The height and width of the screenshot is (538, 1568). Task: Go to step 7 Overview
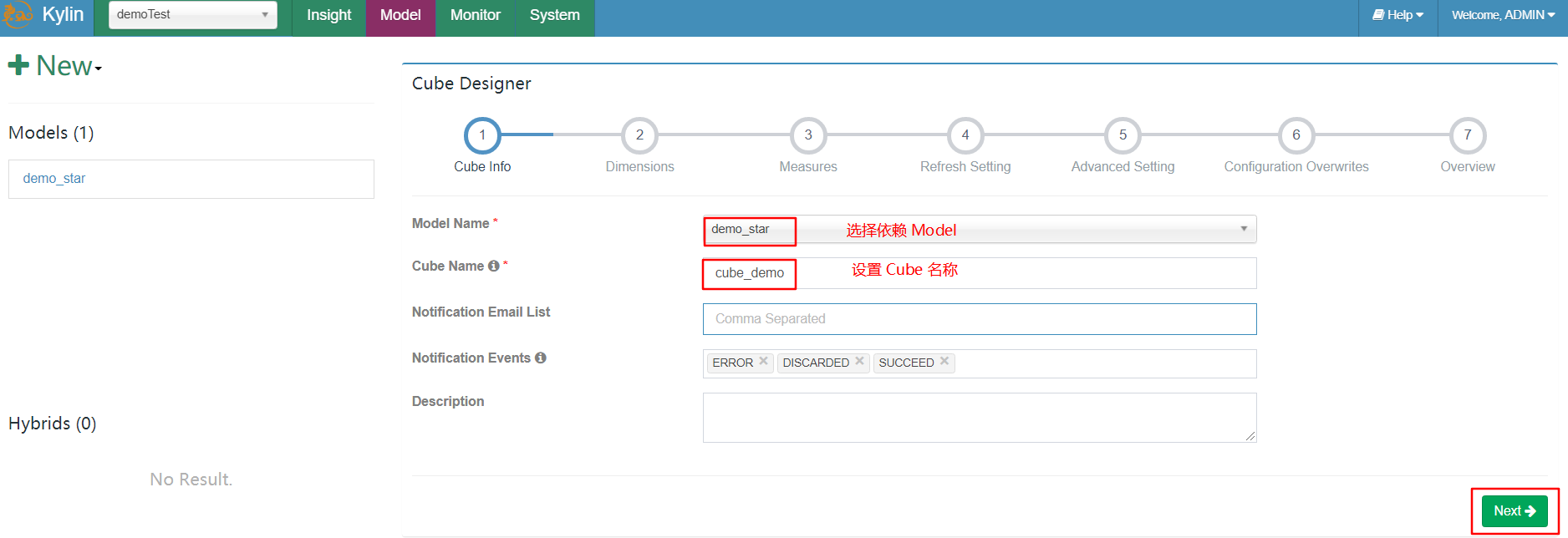1468,135
